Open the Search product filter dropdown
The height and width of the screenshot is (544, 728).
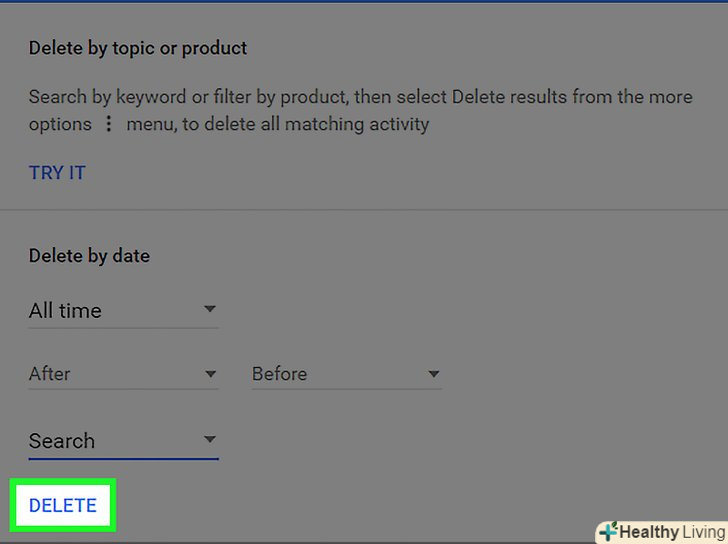[123, 441]
